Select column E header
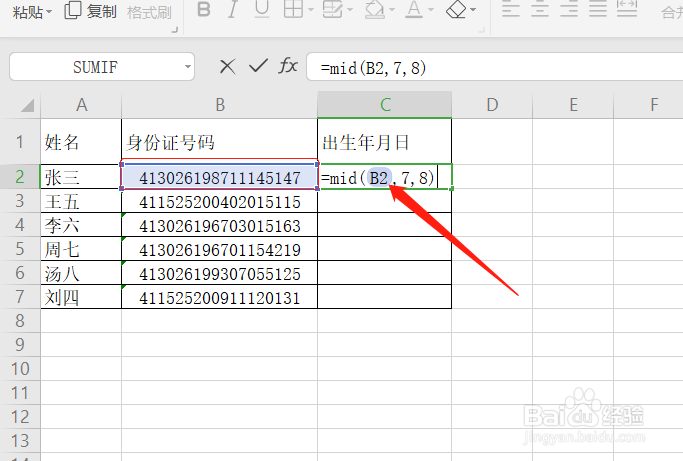This screenshot has height=461, width=683. [573, 105]
